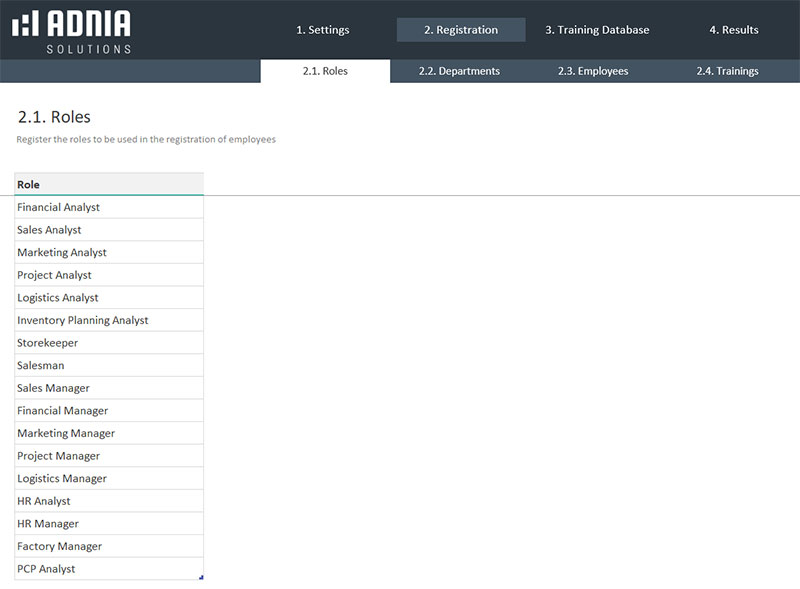This screenshot has width=800, height=589.
Task: Click the table resize handle corner
Action: [x=201, y=578]
